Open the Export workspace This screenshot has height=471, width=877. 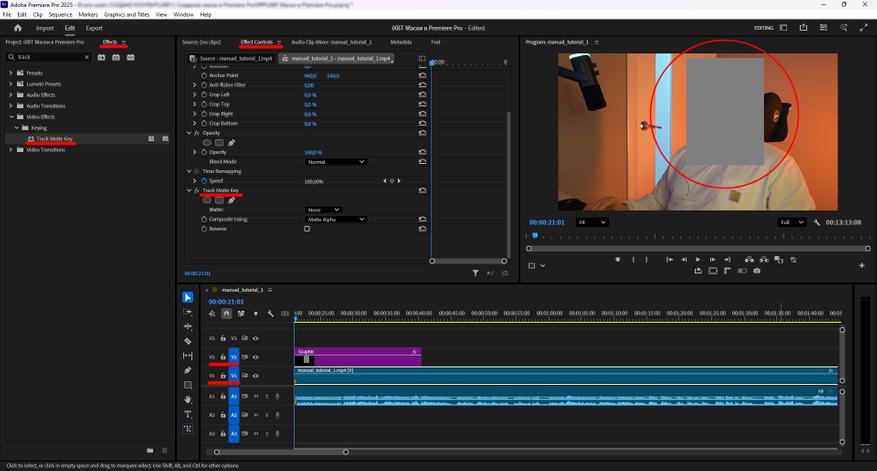point(94,28)
